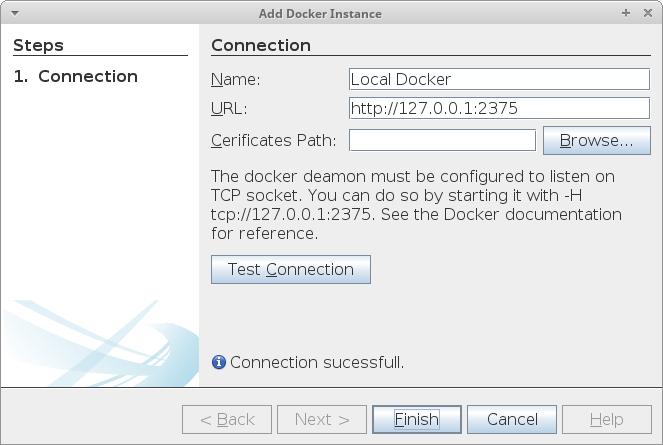The image size is (663, 445).
Task: Click the URL field with http://127.0.0.1:2375
Action: pyautogui.click(x=499, y=108)
